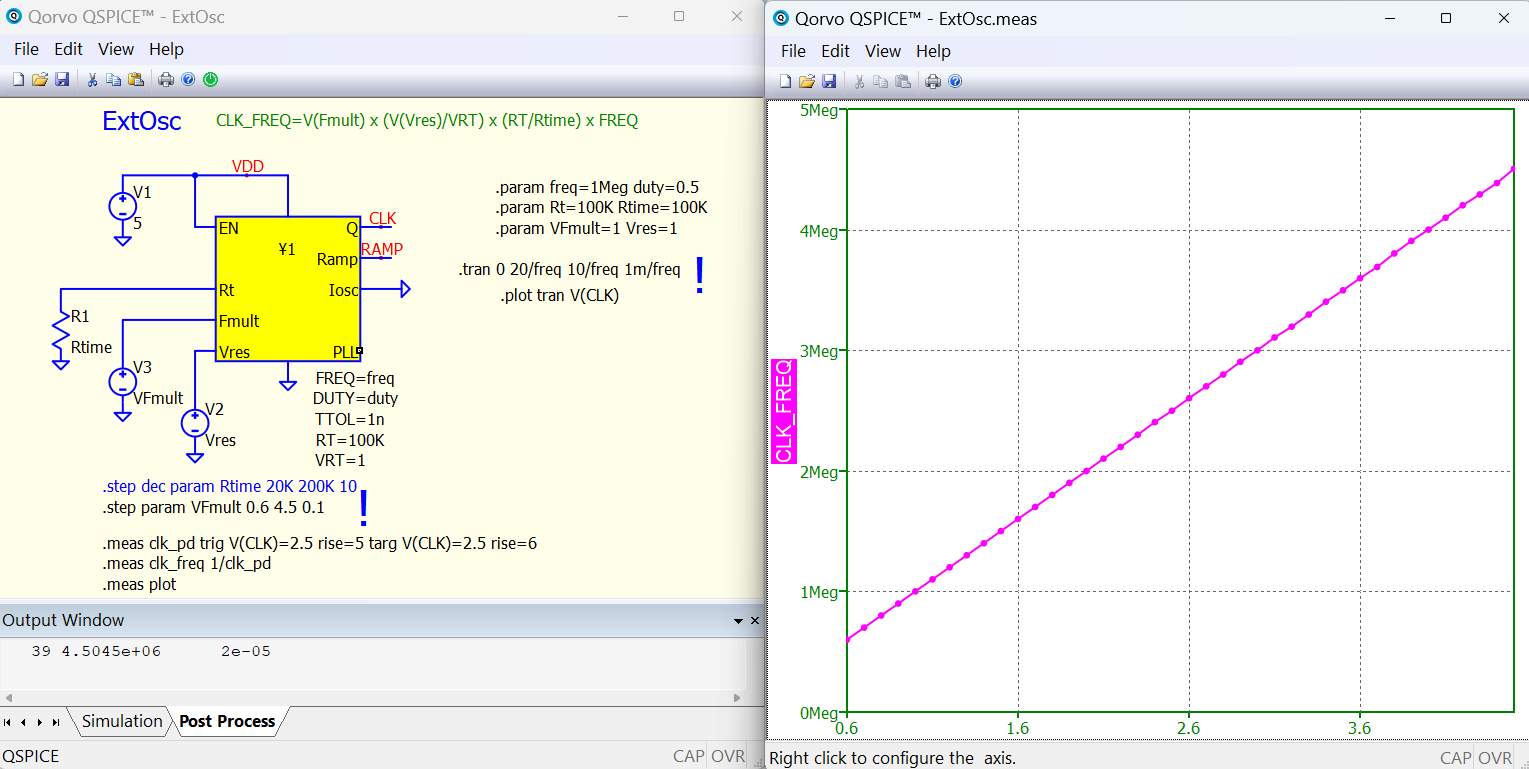This screenshot has width=1529, height=769.
Task: Click Save floppy icon in ExtOsc window
Action: click(x=62, y=80)
